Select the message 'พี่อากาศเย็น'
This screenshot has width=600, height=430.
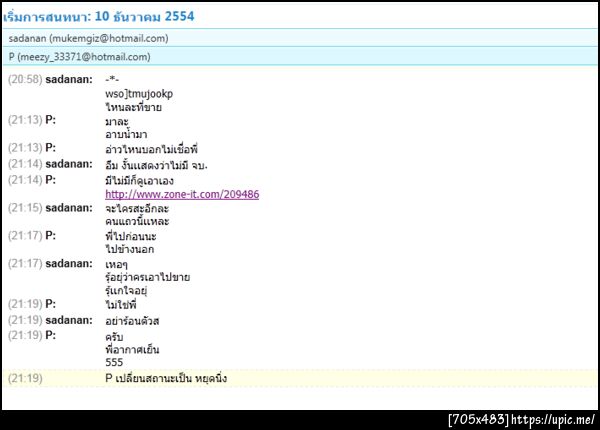point(132,349)
